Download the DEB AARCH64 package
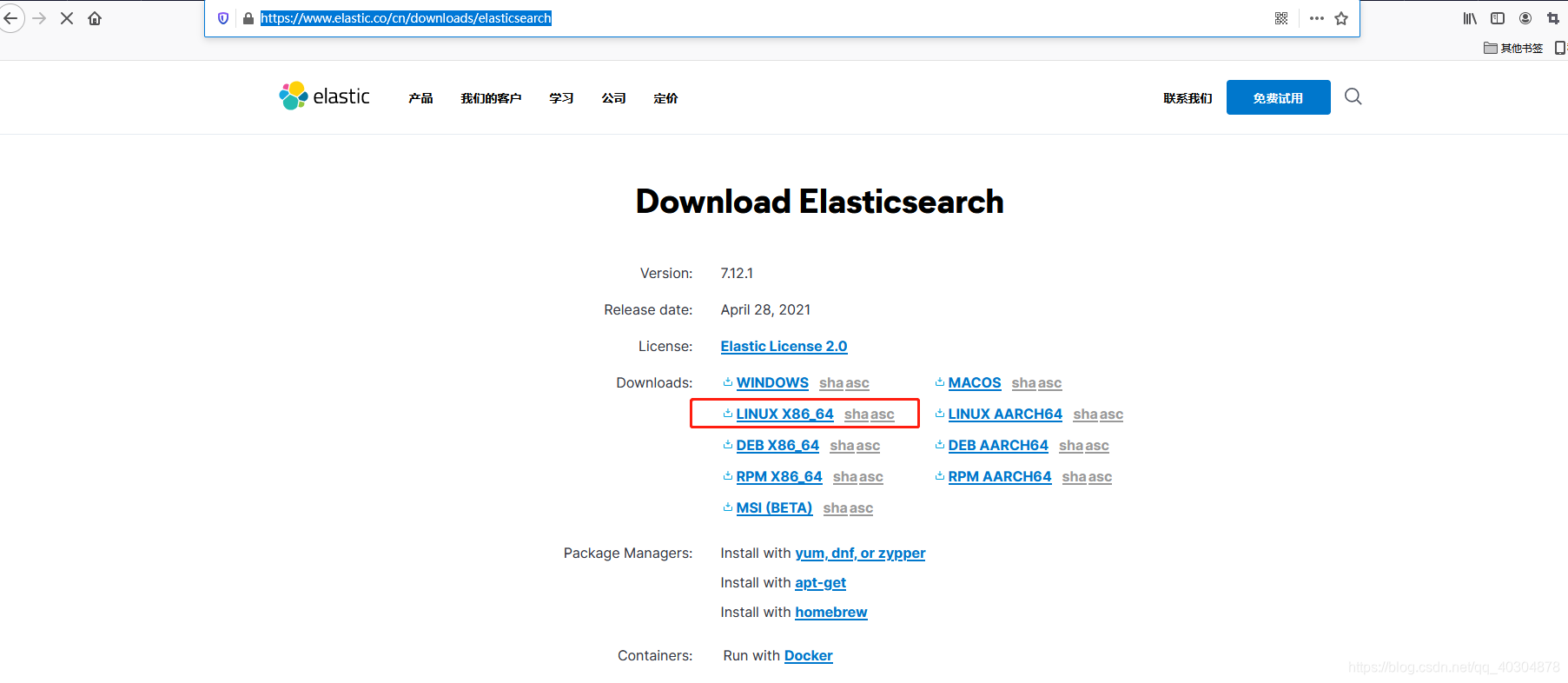 pos(998,445)
